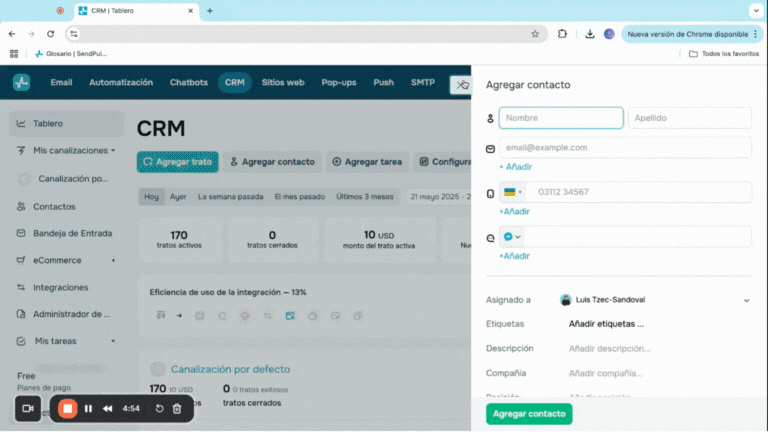Open the messenger type dropdown

[x=512, y=237]
